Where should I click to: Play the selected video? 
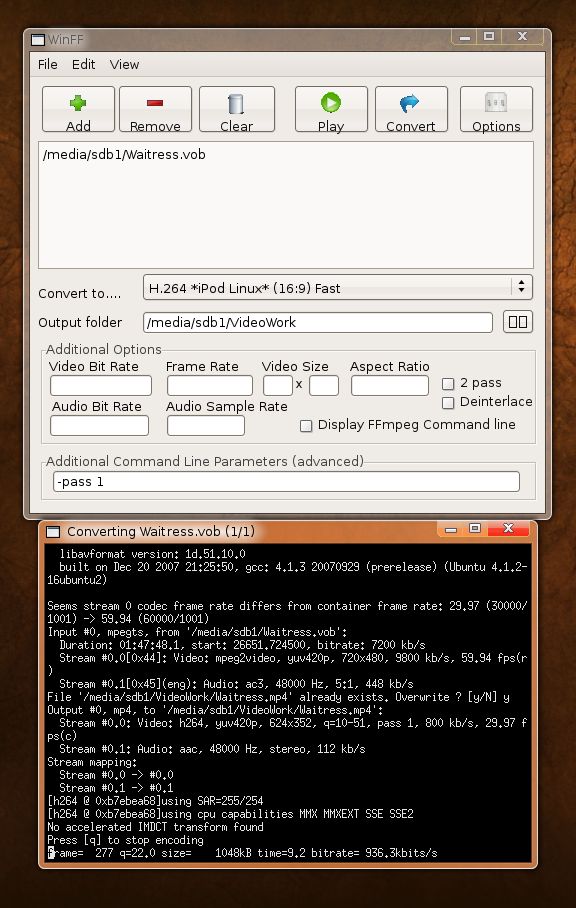[331, 109]
